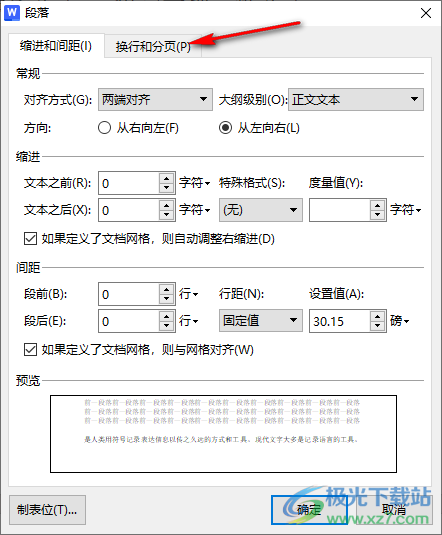Image resolution: width=442 pixels, height=535 pixels.
Task: Open 字符 unit dropdown for 文本之后
Action: click(195, 210)
